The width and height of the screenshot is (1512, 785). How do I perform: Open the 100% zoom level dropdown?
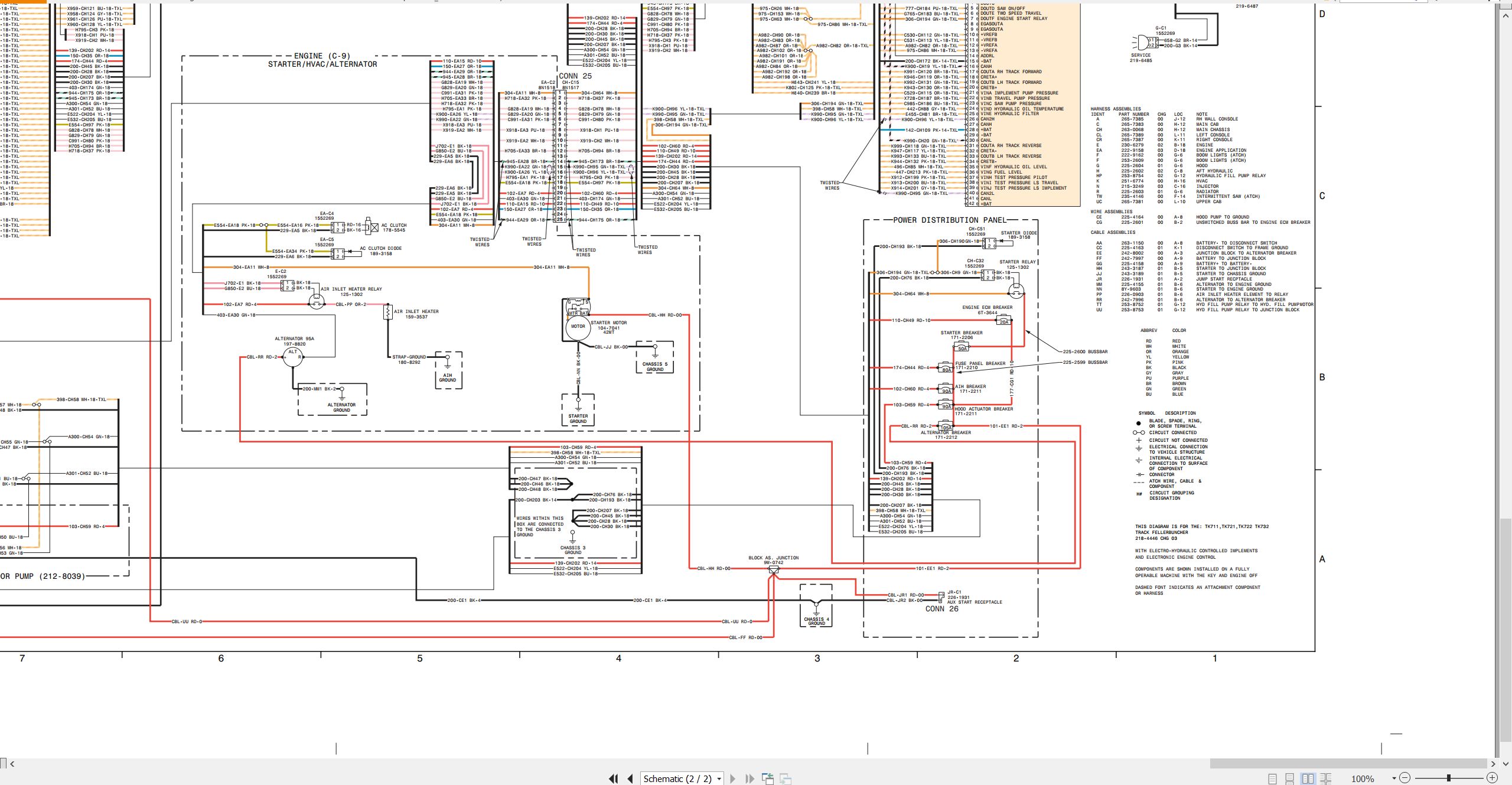click(1394, 779)
